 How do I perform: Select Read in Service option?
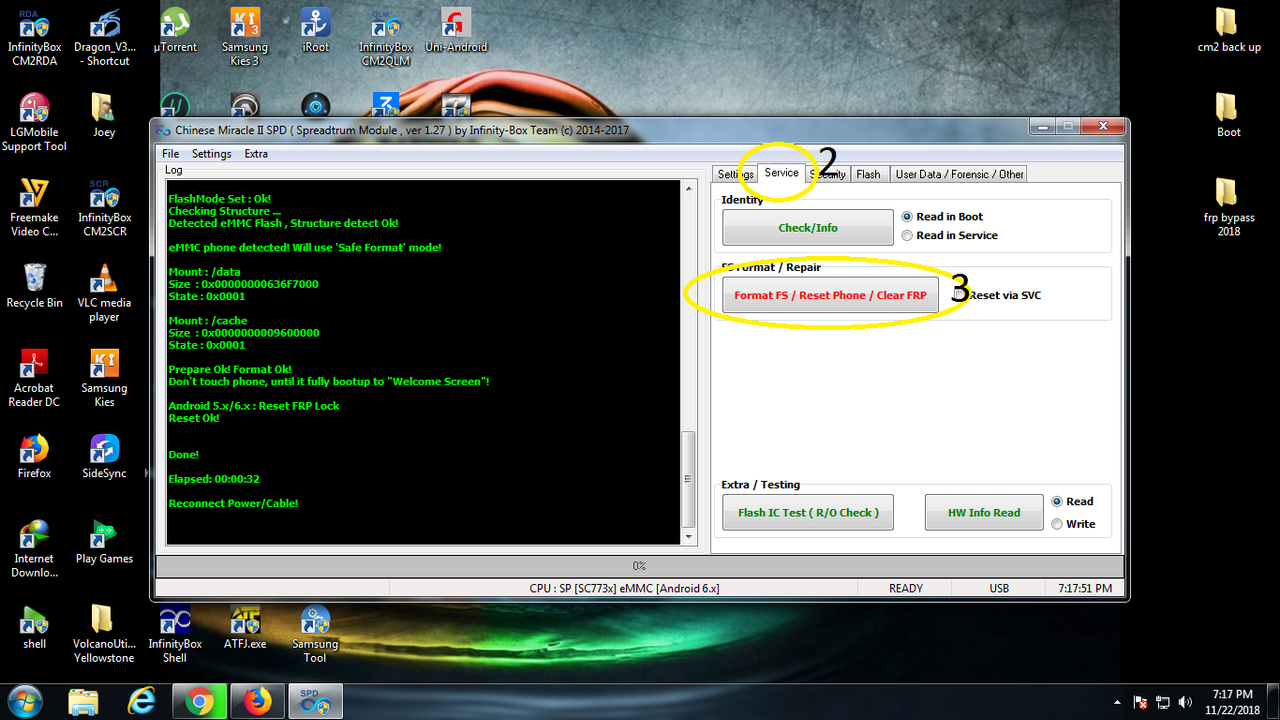[x=949, y=236]
